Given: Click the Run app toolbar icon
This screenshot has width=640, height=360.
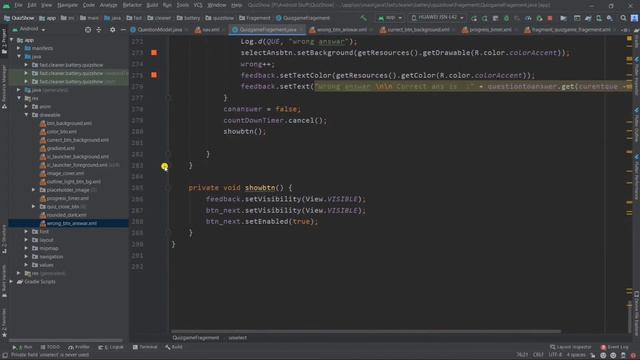Looking at the screenshot, I should click(x=473, y=18).
